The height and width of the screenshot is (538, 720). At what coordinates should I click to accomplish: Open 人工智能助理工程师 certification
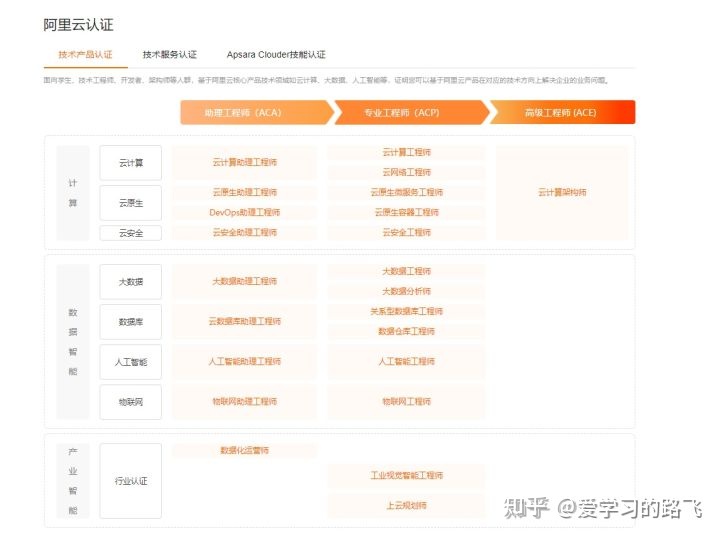(x=245, y=362)
